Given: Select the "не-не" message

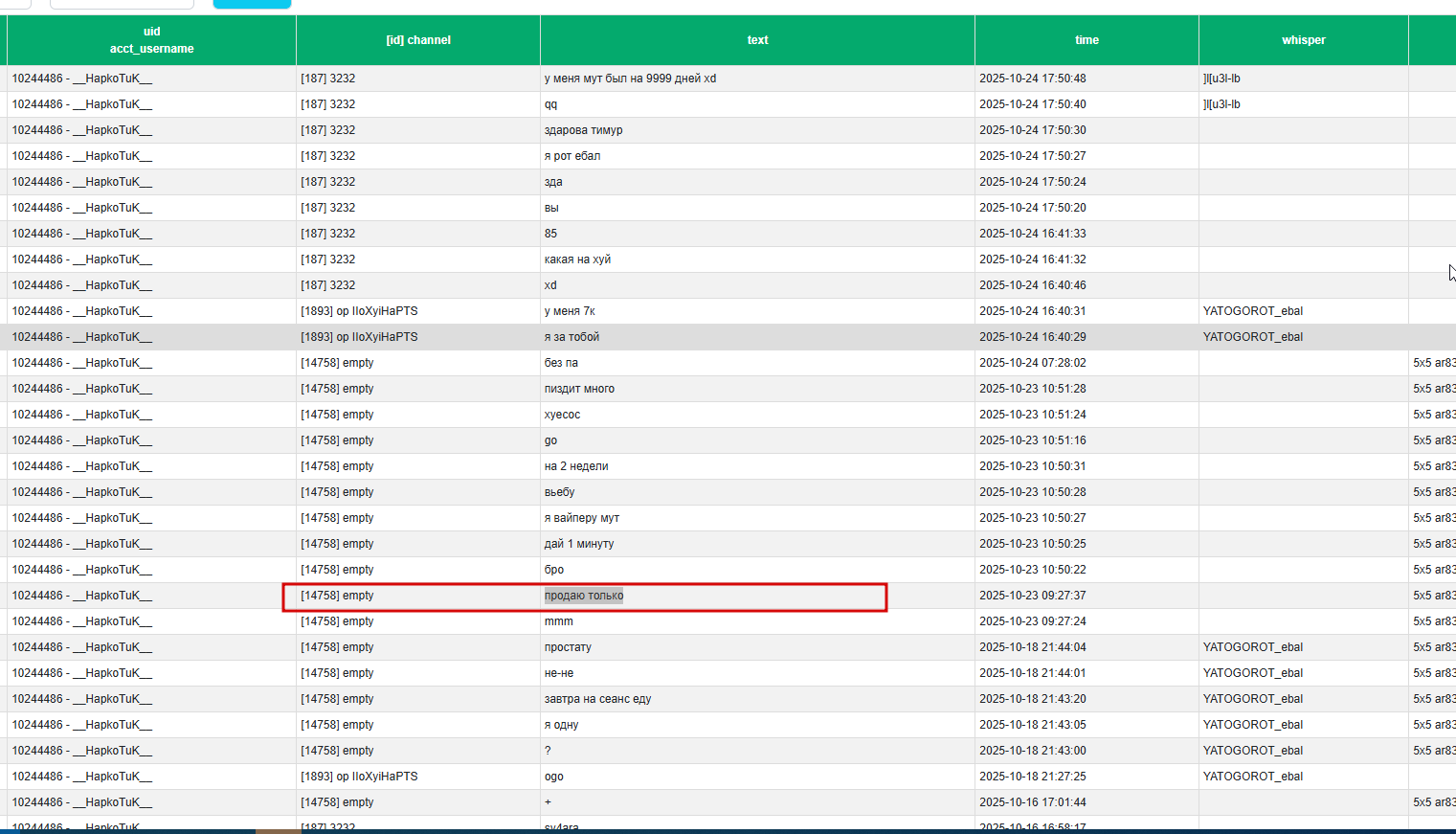Looking at the screenshot, I should coord(559,673).
